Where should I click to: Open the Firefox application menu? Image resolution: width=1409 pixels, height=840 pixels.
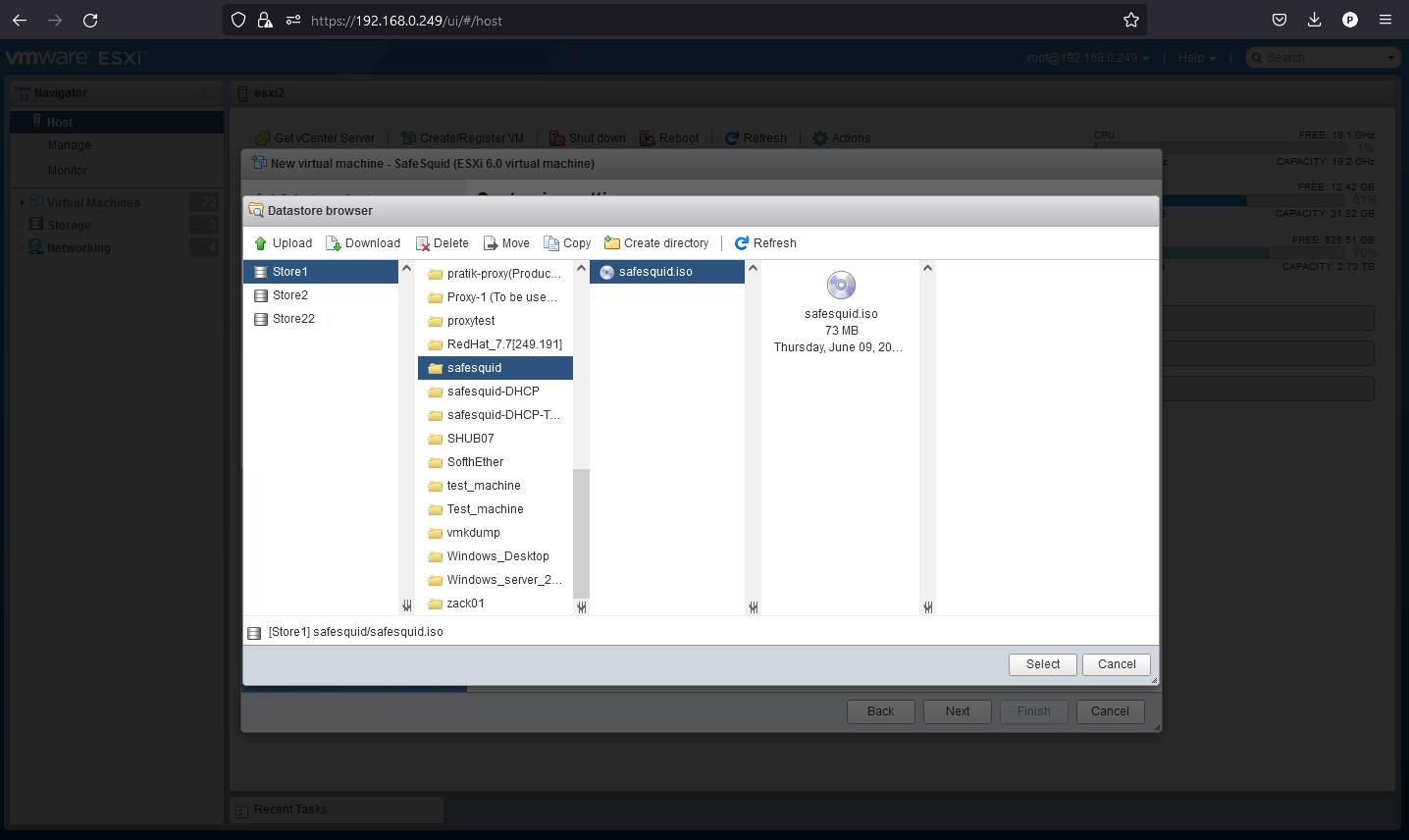[x=1385, y=20]
